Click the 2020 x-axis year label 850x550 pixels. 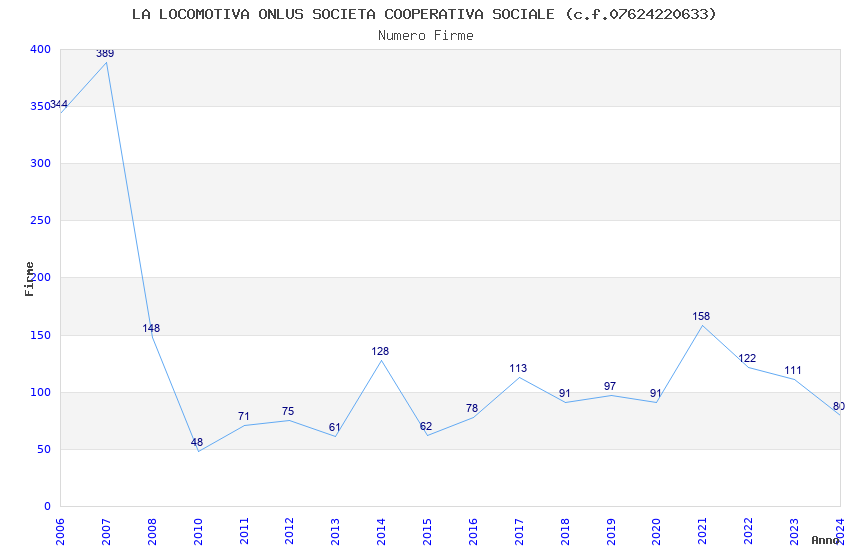657,532
